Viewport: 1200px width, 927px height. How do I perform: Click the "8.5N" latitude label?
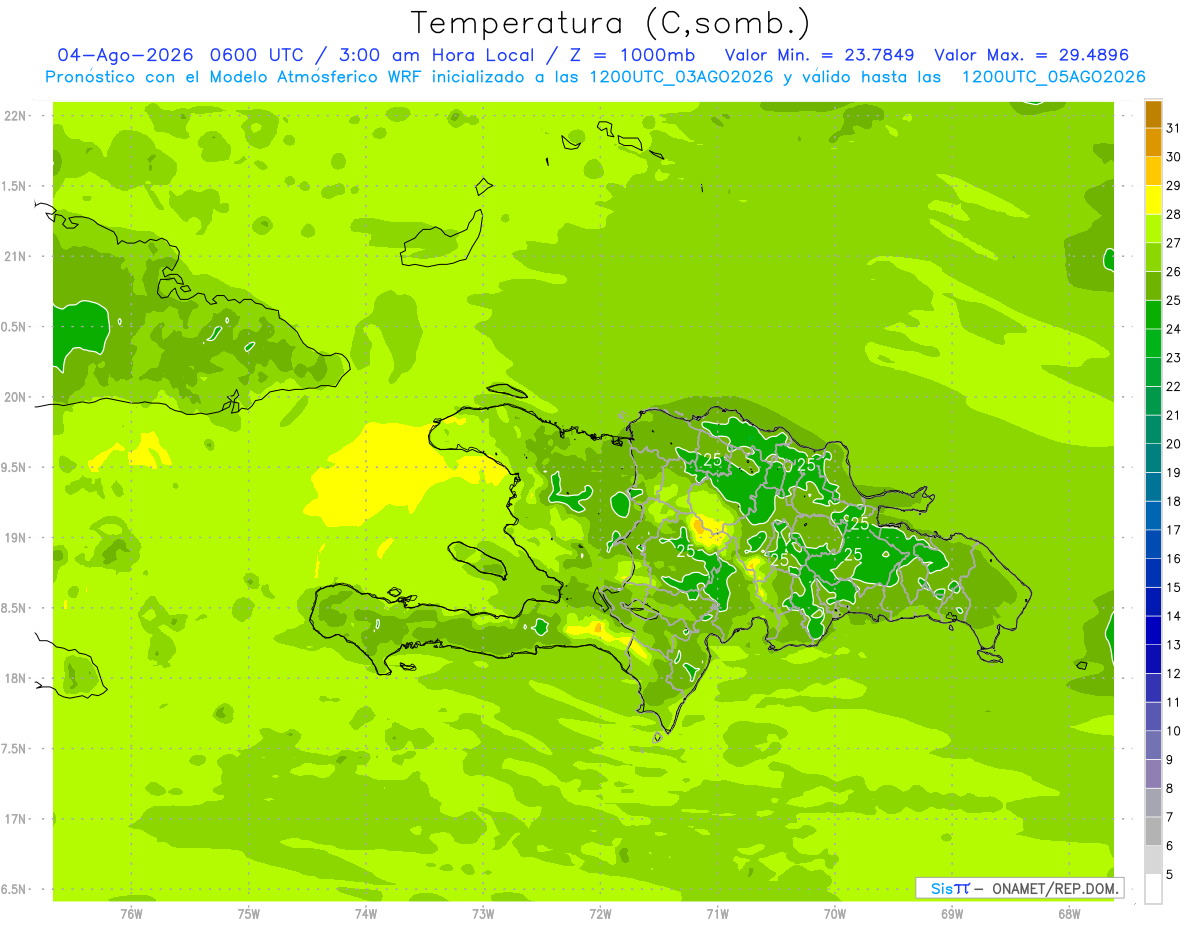point(15,608)
